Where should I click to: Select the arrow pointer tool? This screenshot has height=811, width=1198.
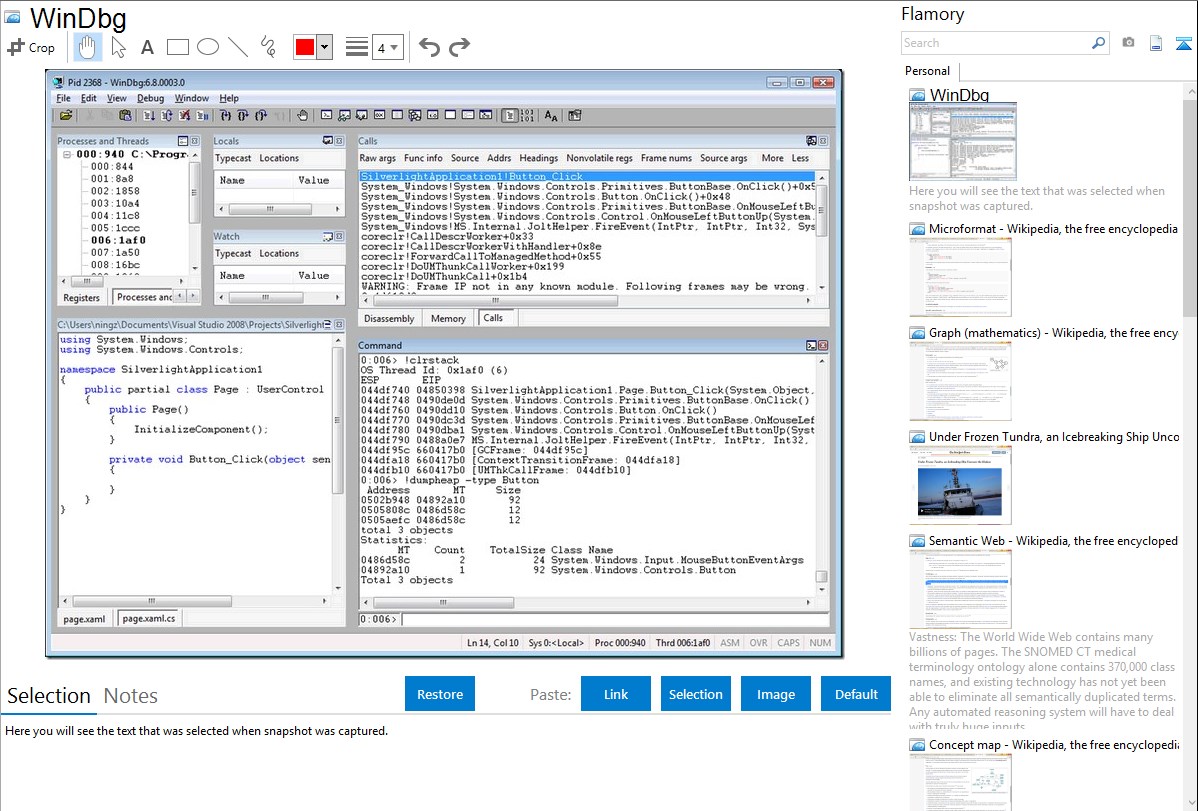pyautogui.click(x=118, y=47)
